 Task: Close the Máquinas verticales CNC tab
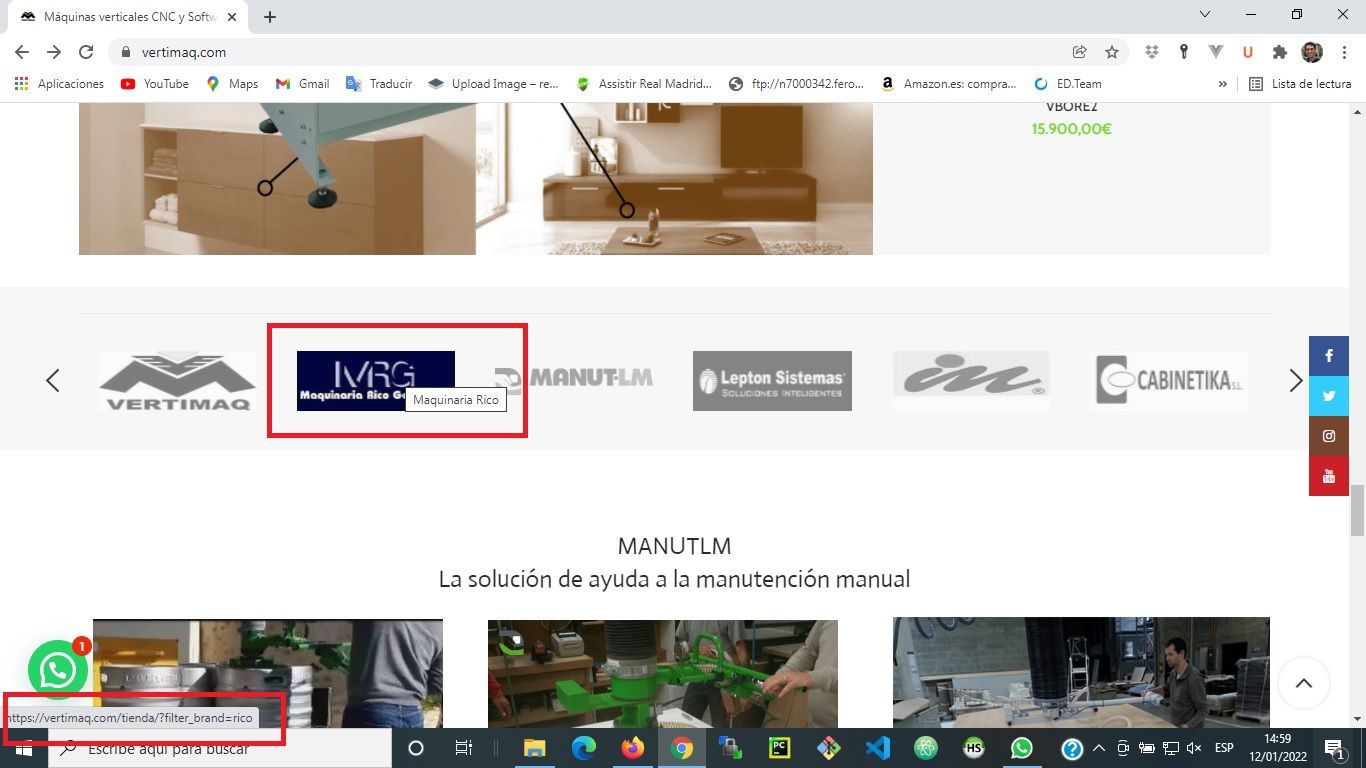(x=232, y=17)
